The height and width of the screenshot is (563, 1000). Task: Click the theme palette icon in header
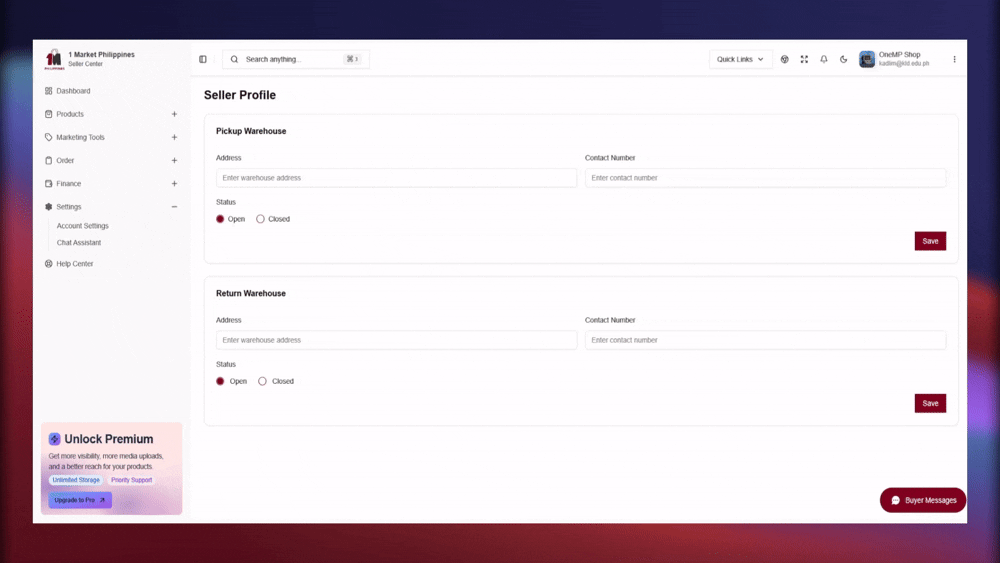pos(785,59)
